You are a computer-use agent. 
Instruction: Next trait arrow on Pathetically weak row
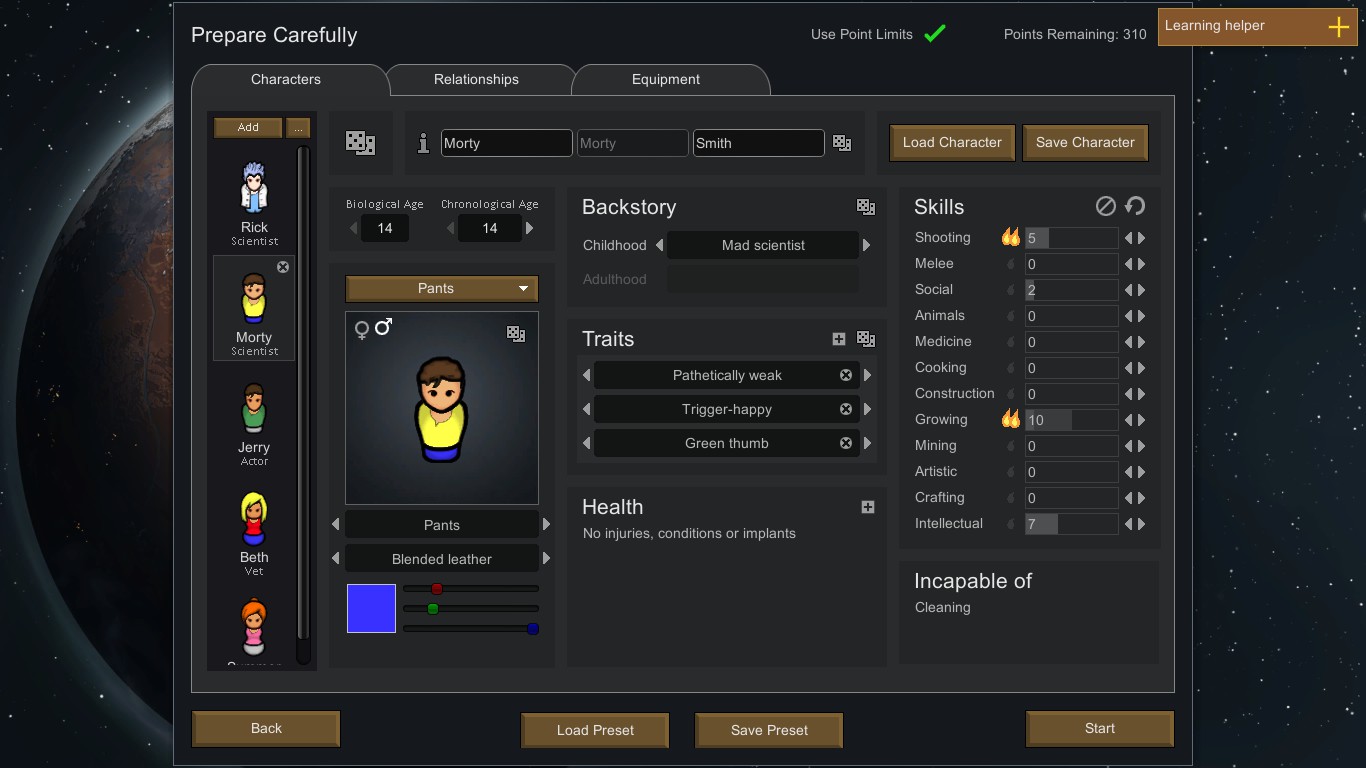(867, 375)
